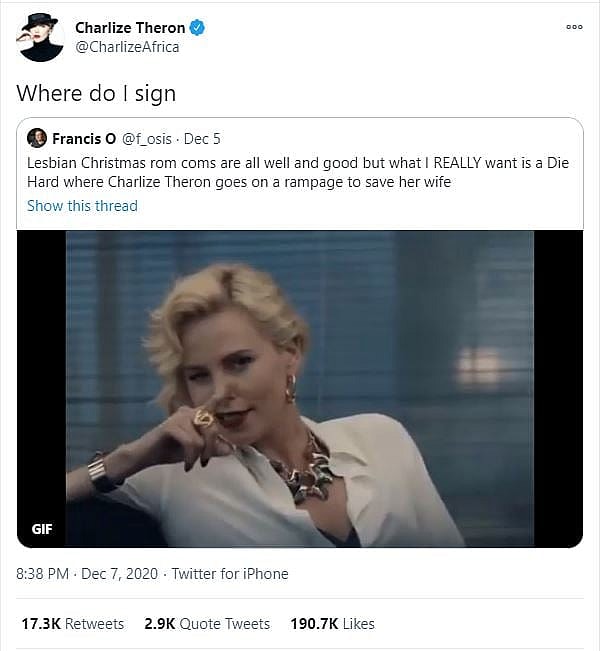Click the quoted tweet text about Die Hard
Viewport: 602px width, 651px height.
(x=297, y=172)
